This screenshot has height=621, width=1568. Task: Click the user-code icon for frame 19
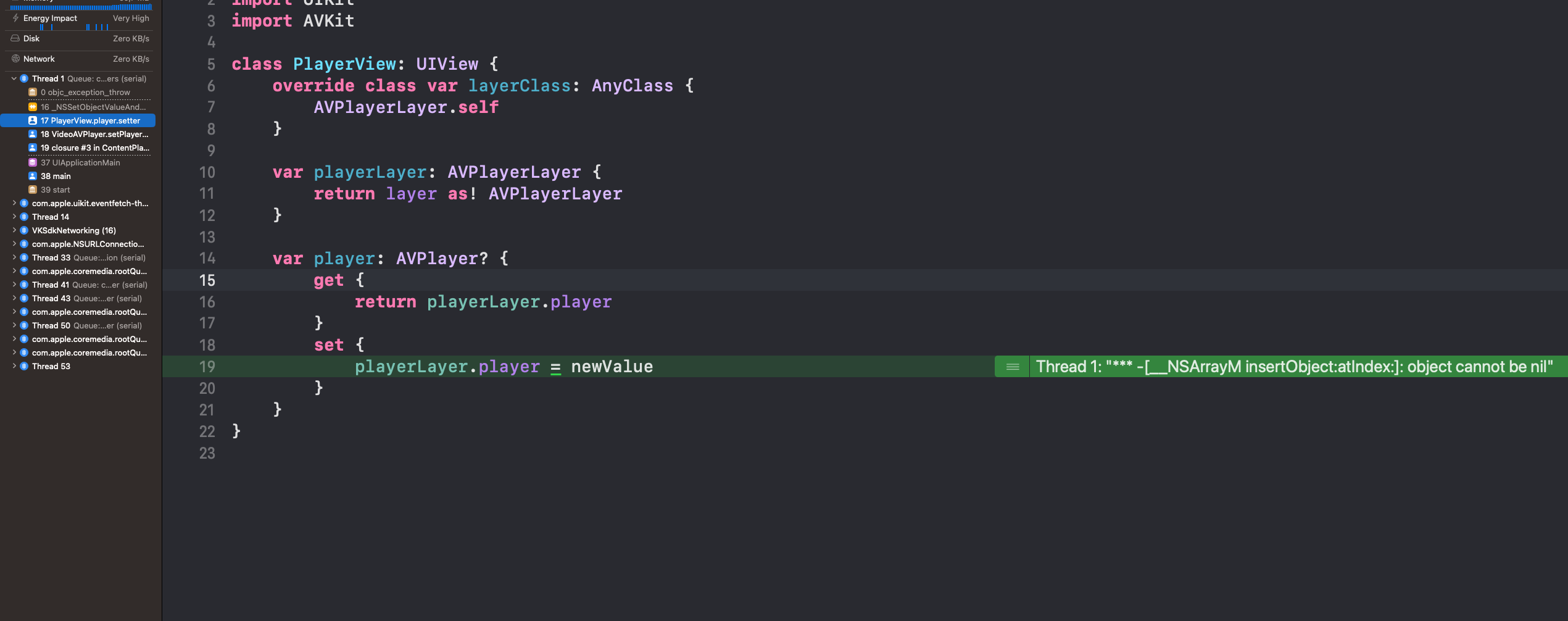pos(33,148)
